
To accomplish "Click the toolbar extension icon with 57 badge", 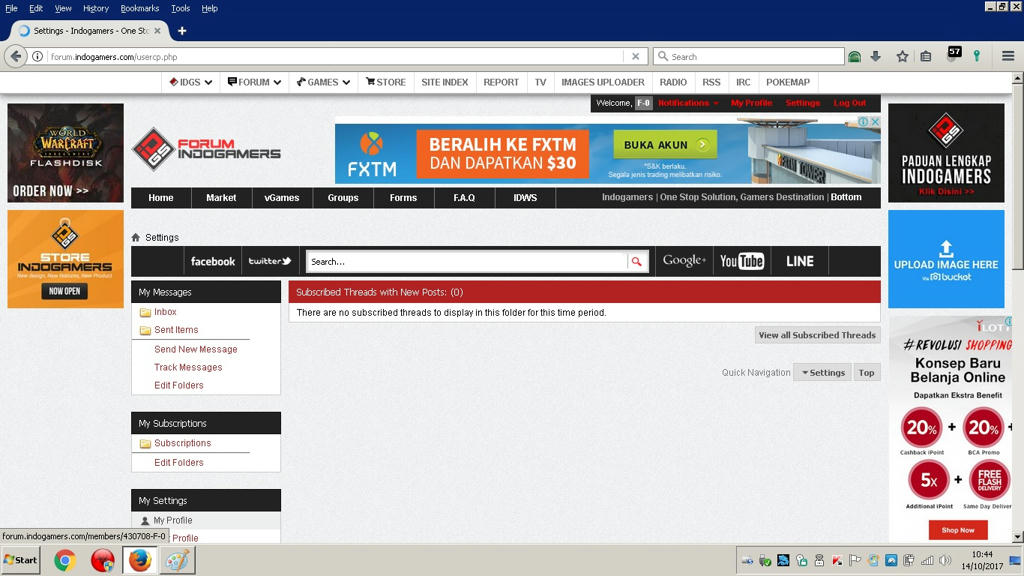I will (x=953, y=55).
